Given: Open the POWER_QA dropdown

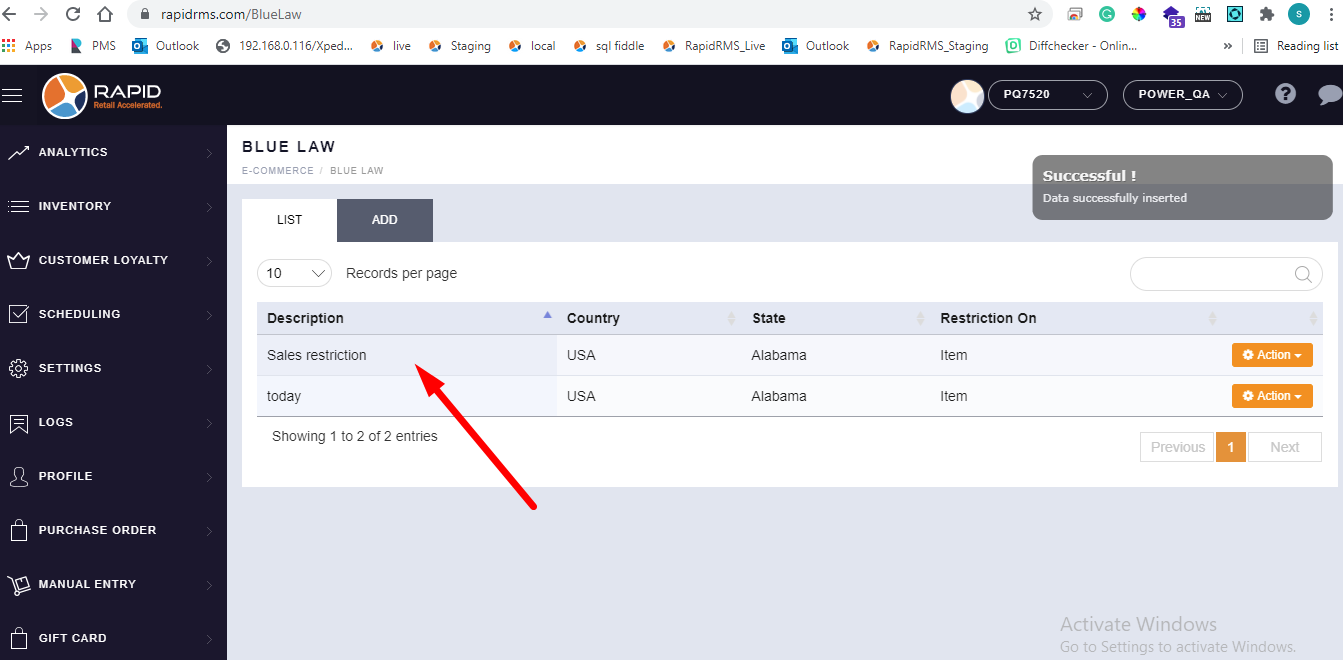Looking at the screenshot, I should tap(1182, 95).
